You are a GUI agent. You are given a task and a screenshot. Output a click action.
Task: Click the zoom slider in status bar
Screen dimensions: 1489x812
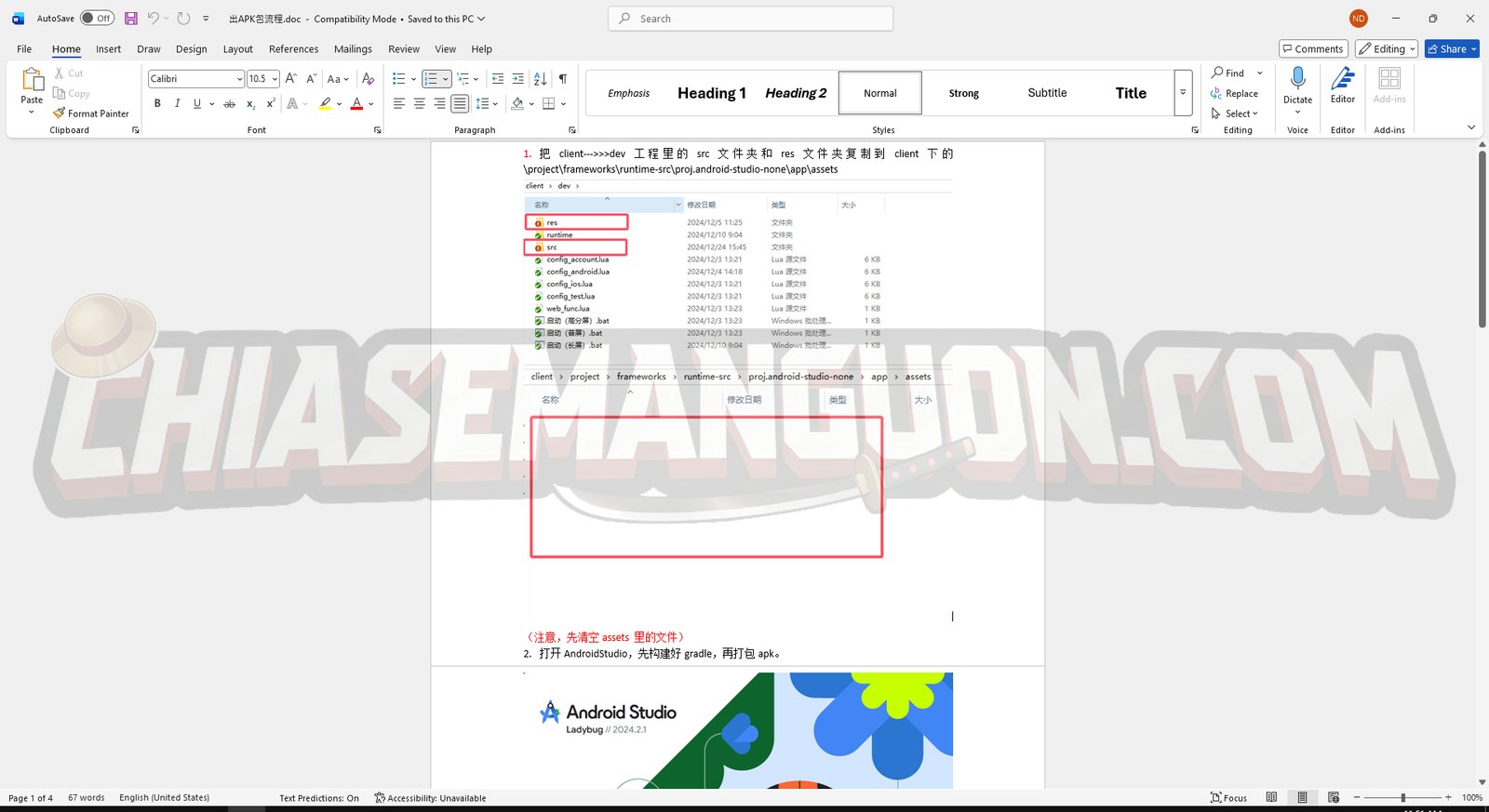point(1402,798)
